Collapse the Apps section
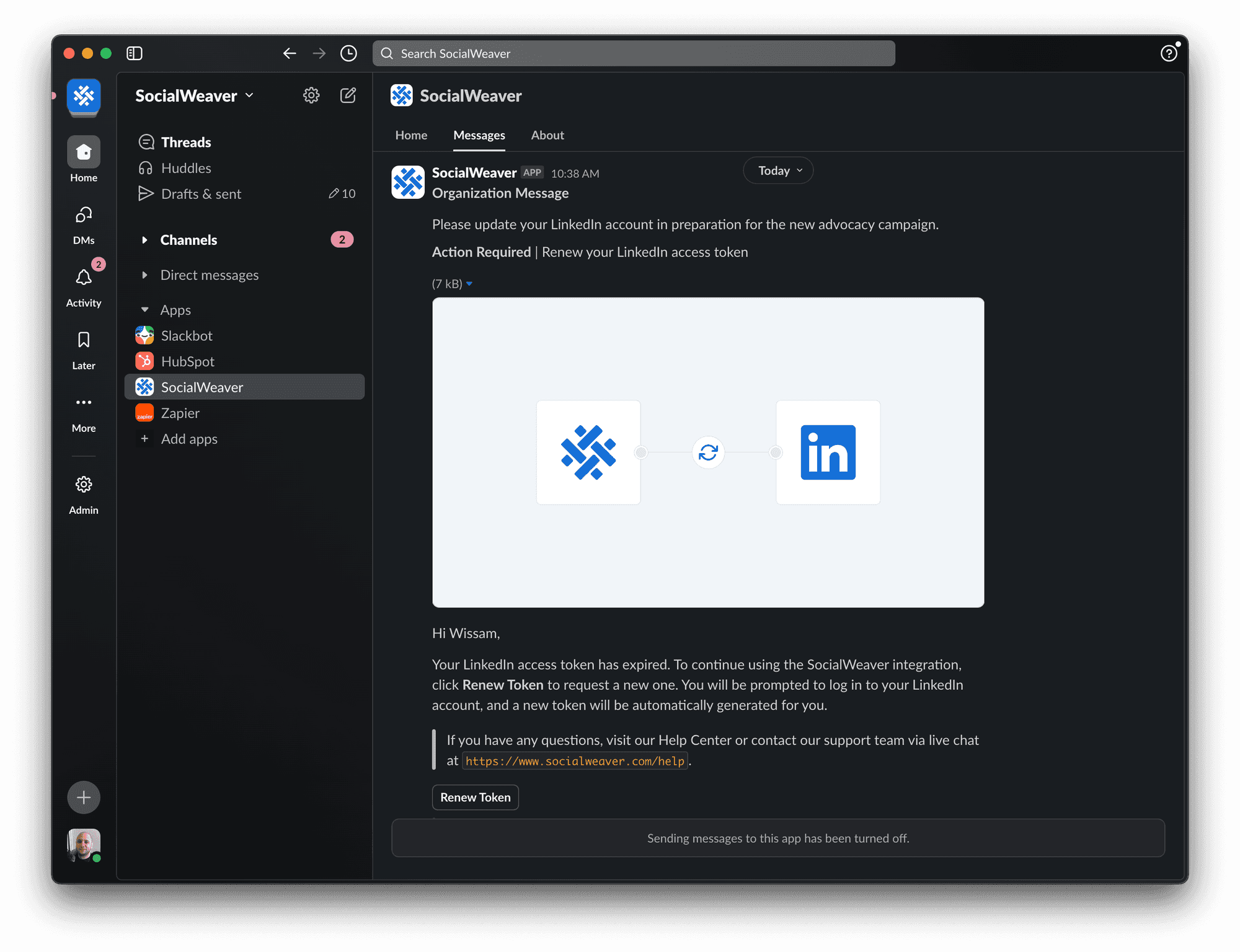Viewport: 1240px width, 952px height. [144, 310]
